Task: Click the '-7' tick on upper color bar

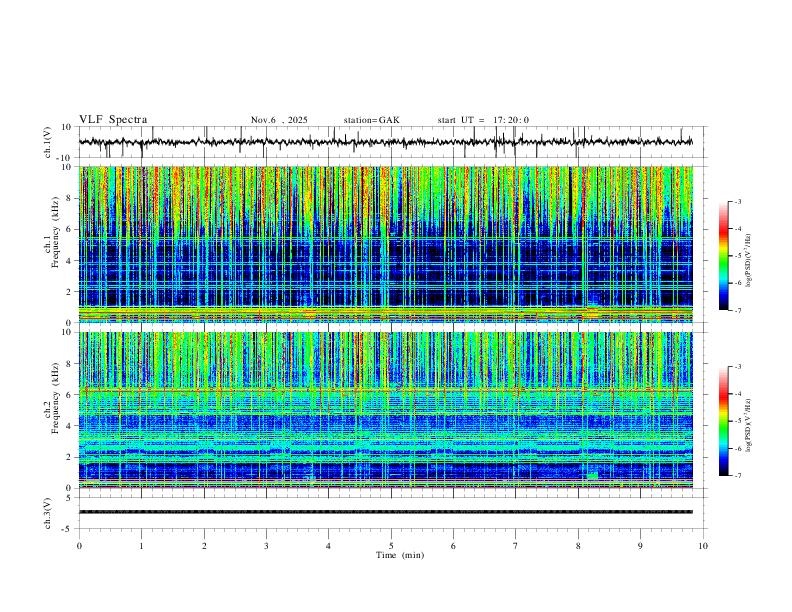Action: click(x=738, y=311)
